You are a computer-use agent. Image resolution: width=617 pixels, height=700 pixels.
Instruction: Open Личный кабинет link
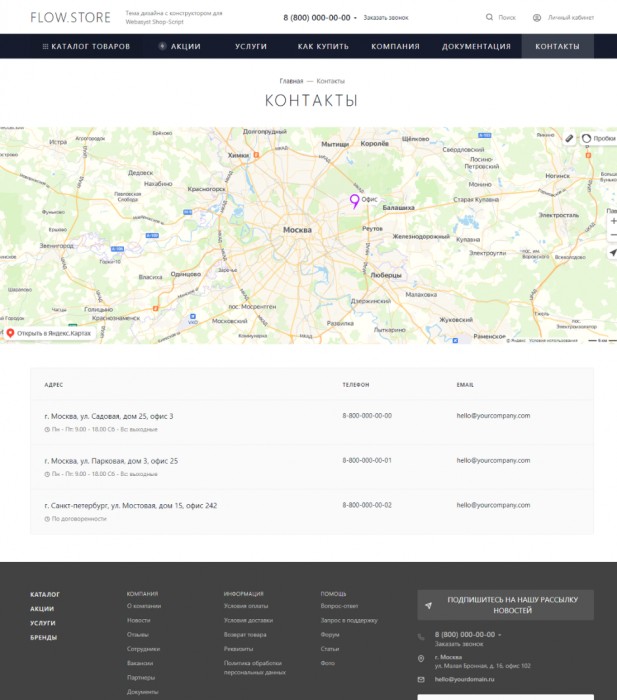click(x=571, y=17)
